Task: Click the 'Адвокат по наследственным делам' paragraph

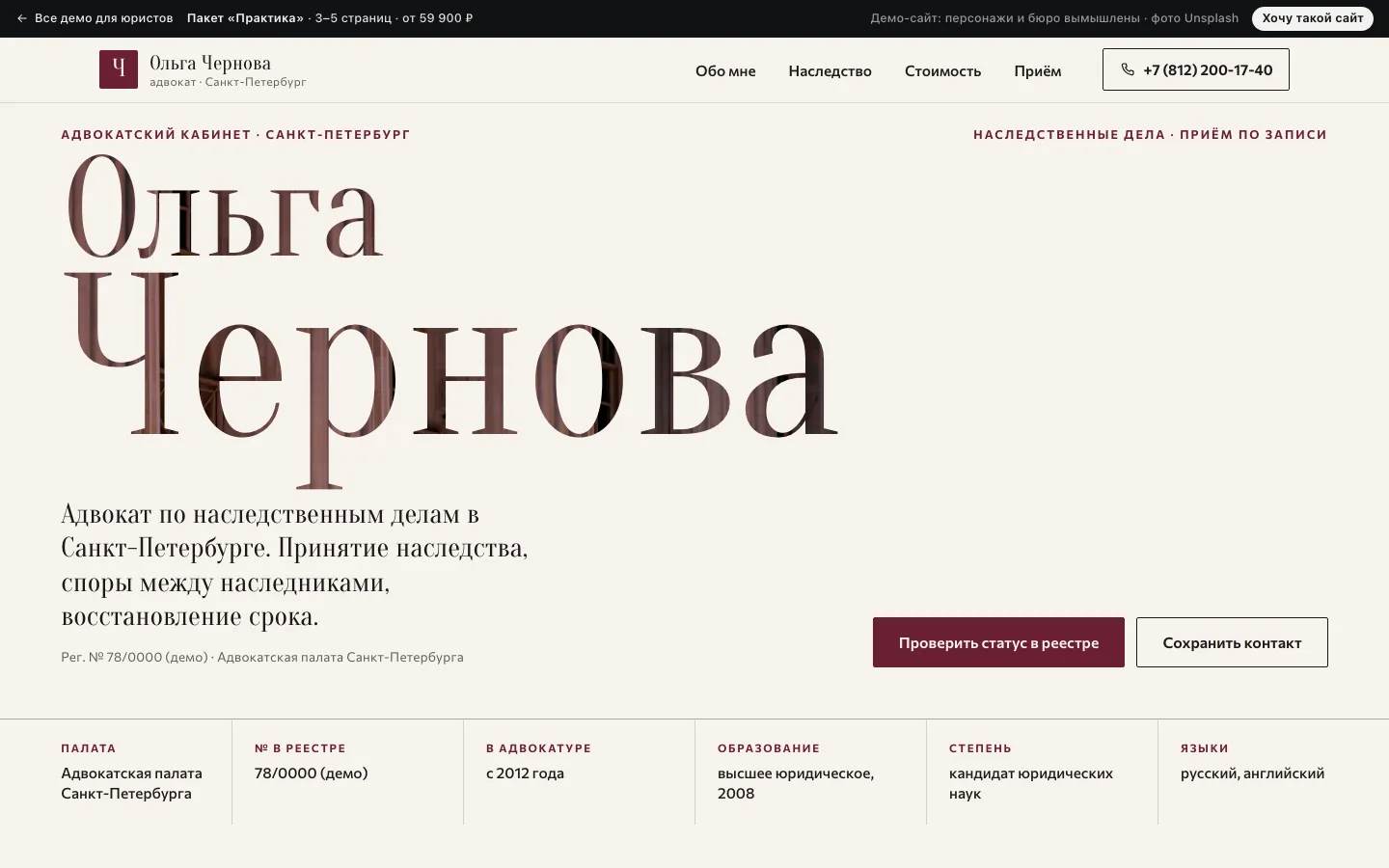Action: click(294, 565)
